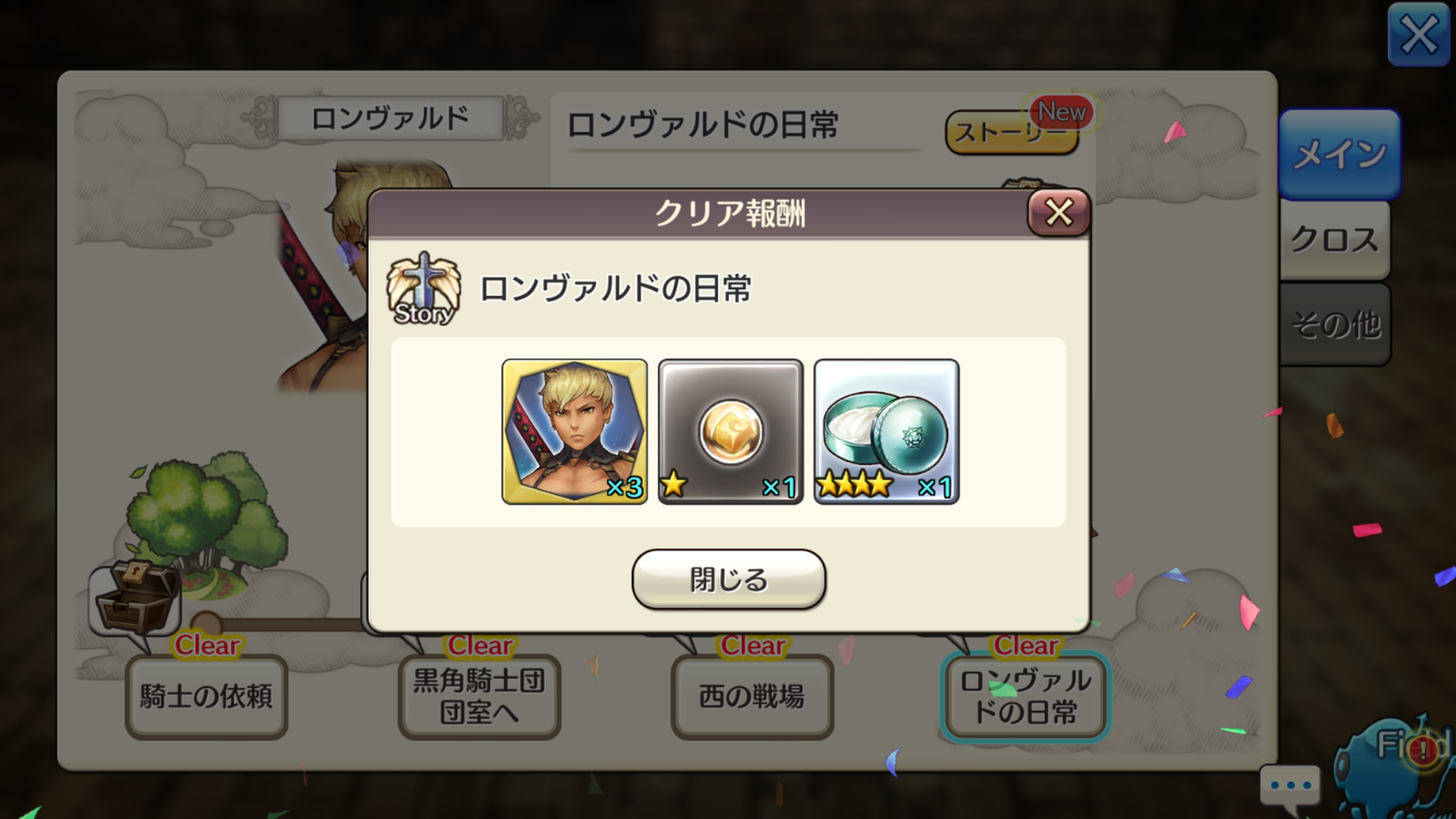Switch to the メイン tab
This screenshot has width=1456, height=819.
click(x=1340, y=154)
